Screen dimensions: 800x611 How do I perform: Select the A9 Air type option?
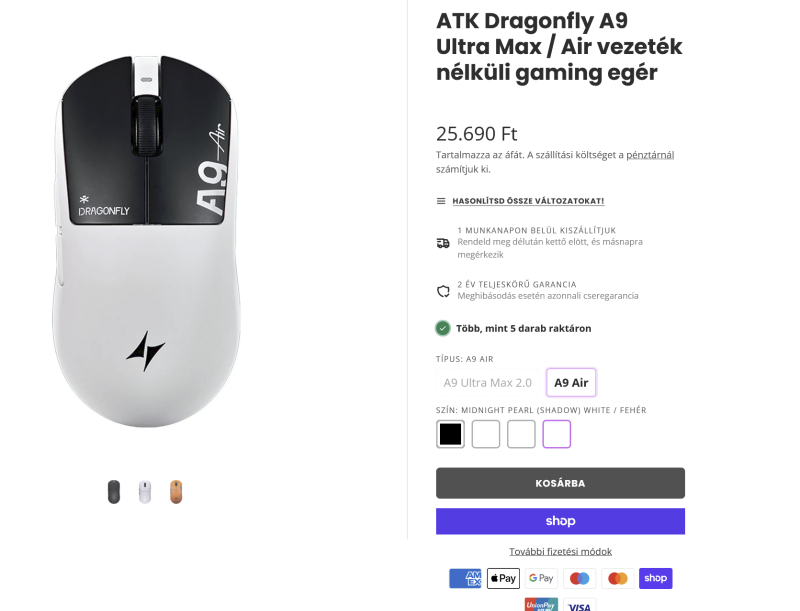[x=571, y=383]
